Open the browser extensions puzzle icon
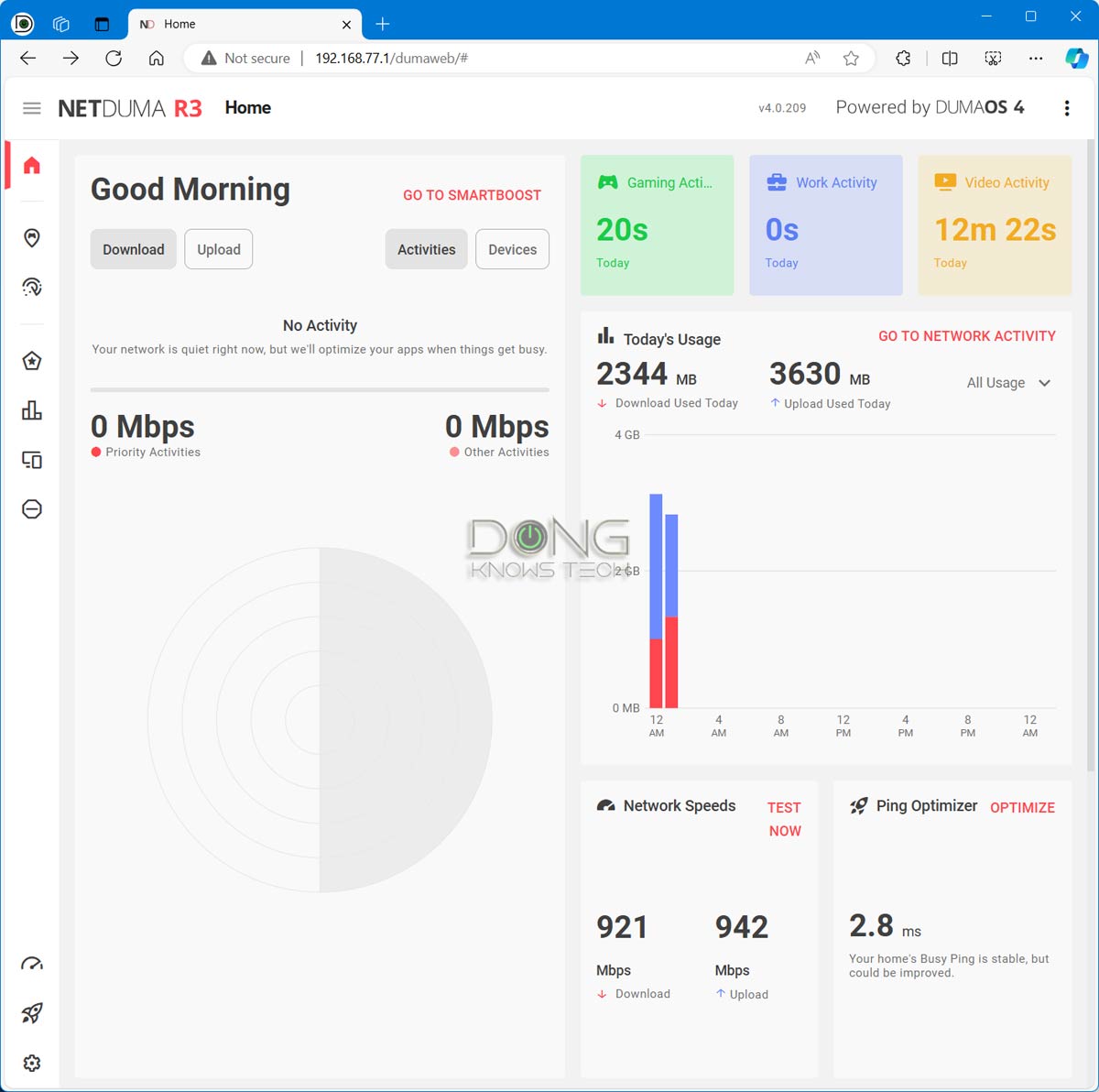Viewport: 1099px width, 1092px height. click(903, 58)
